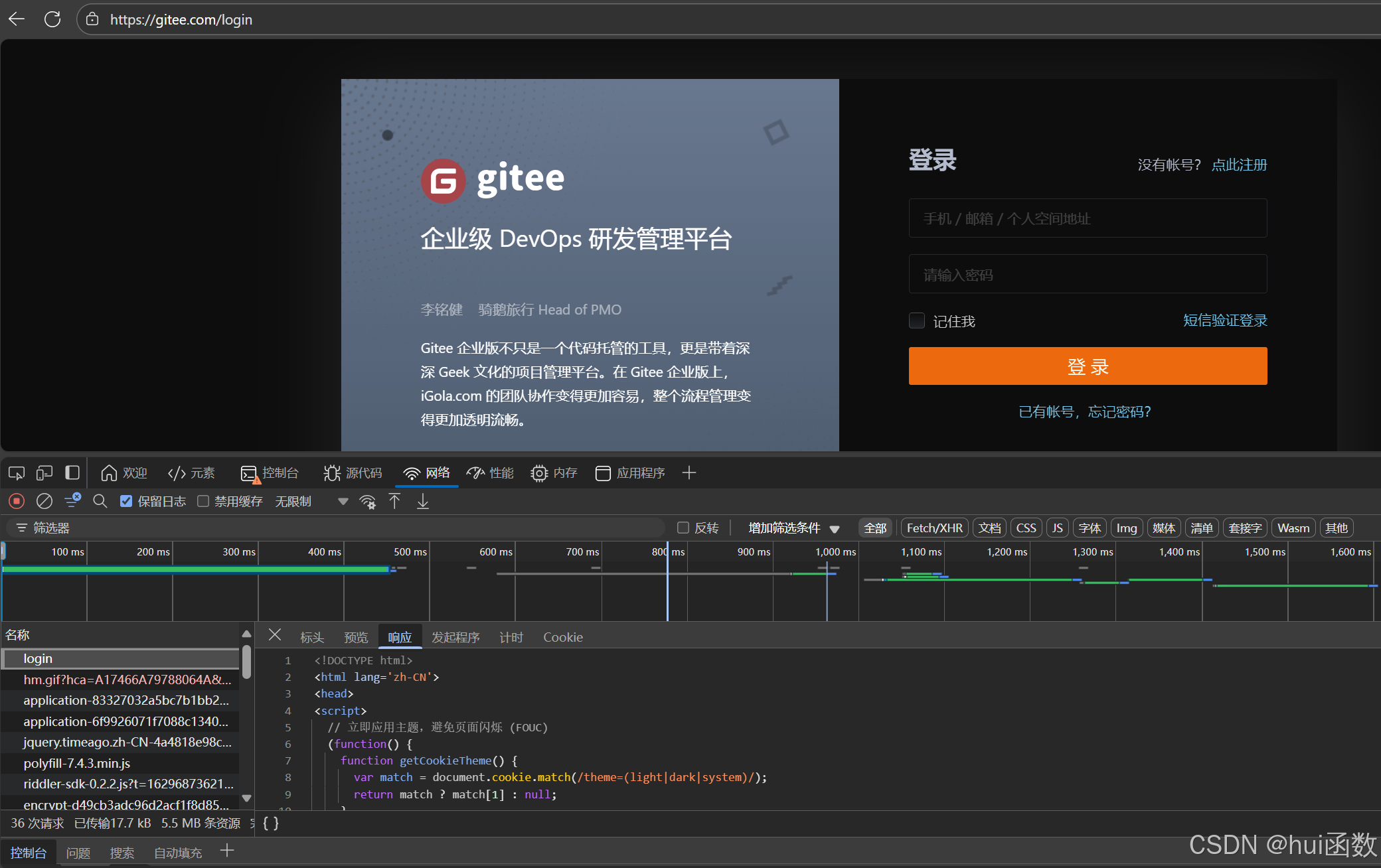Filter requests by 字体 type
The image size is (1381, 868).
(1090, 528)
